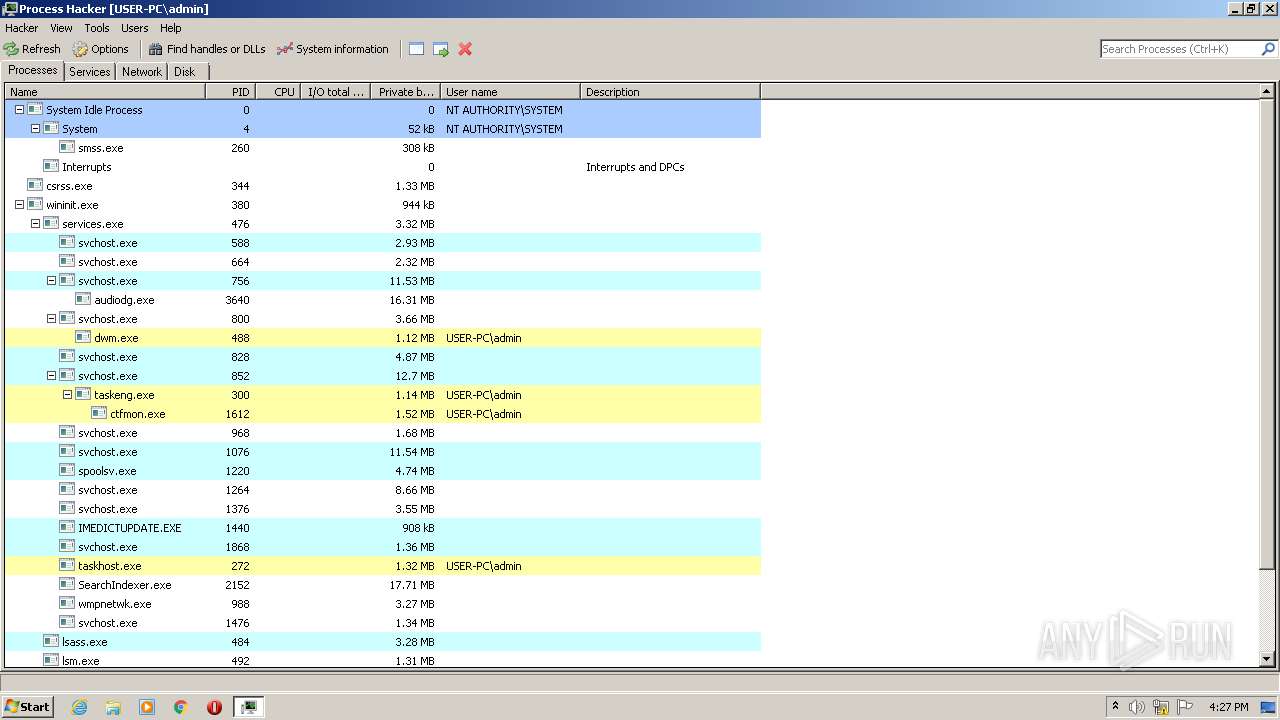The image size is (1280, 720).
Task: Click the Search Processes input field
Action: point(1180,49)
